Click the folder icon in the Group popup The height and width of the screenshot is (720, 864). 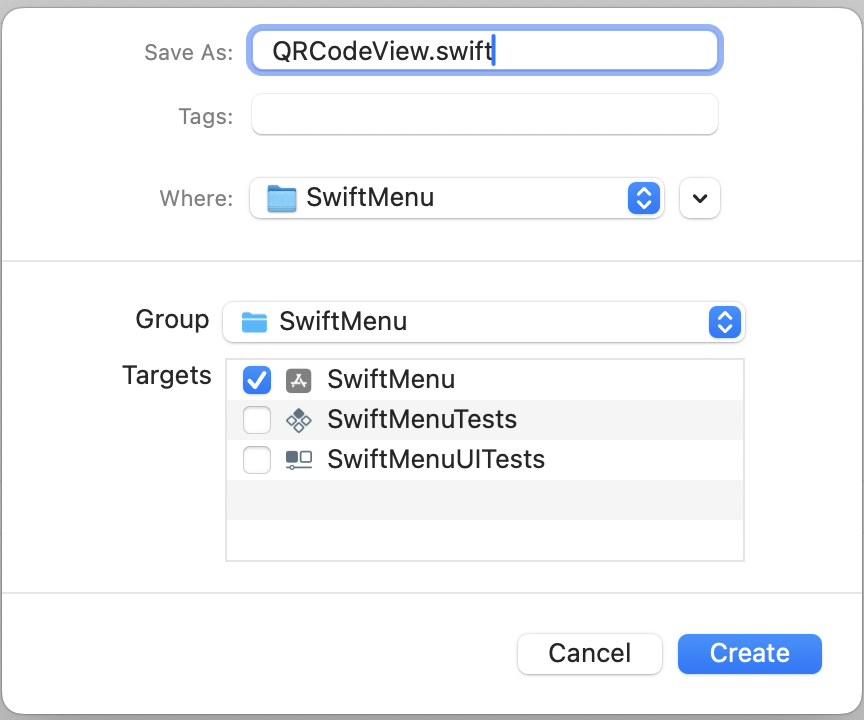[x=255, y=322]
